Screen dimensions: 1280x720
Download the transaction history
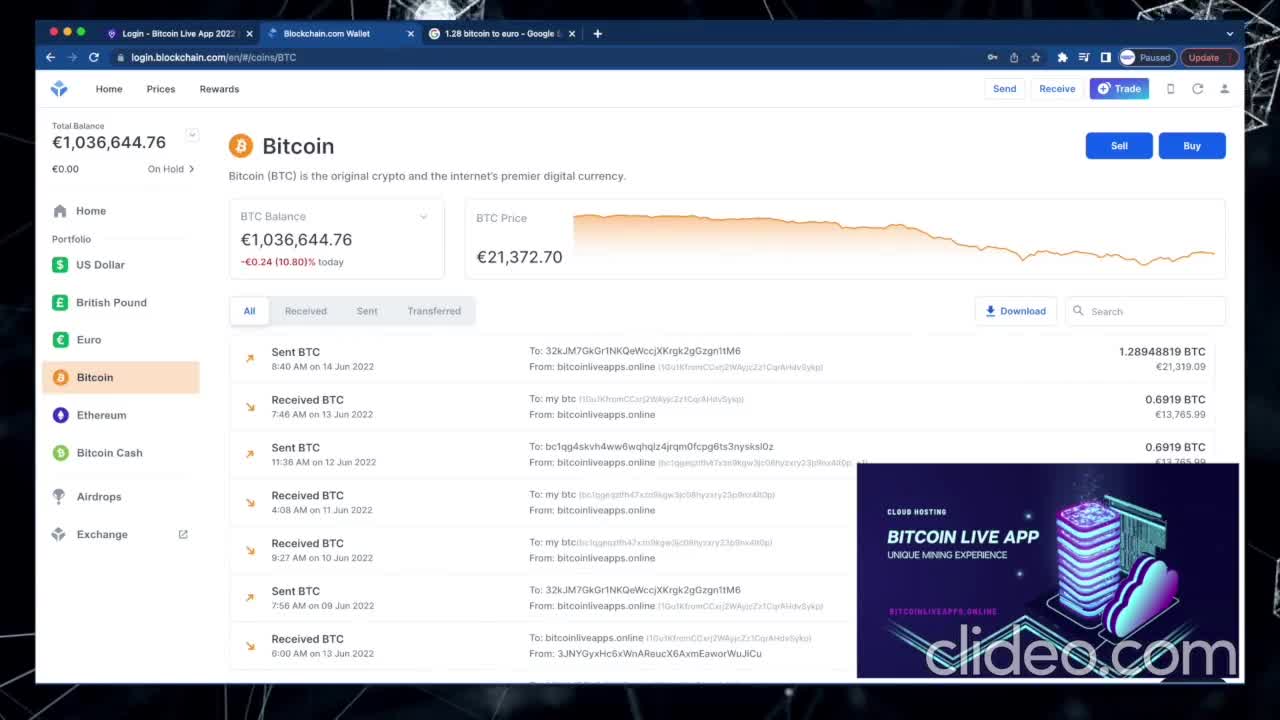[1016, 311]
